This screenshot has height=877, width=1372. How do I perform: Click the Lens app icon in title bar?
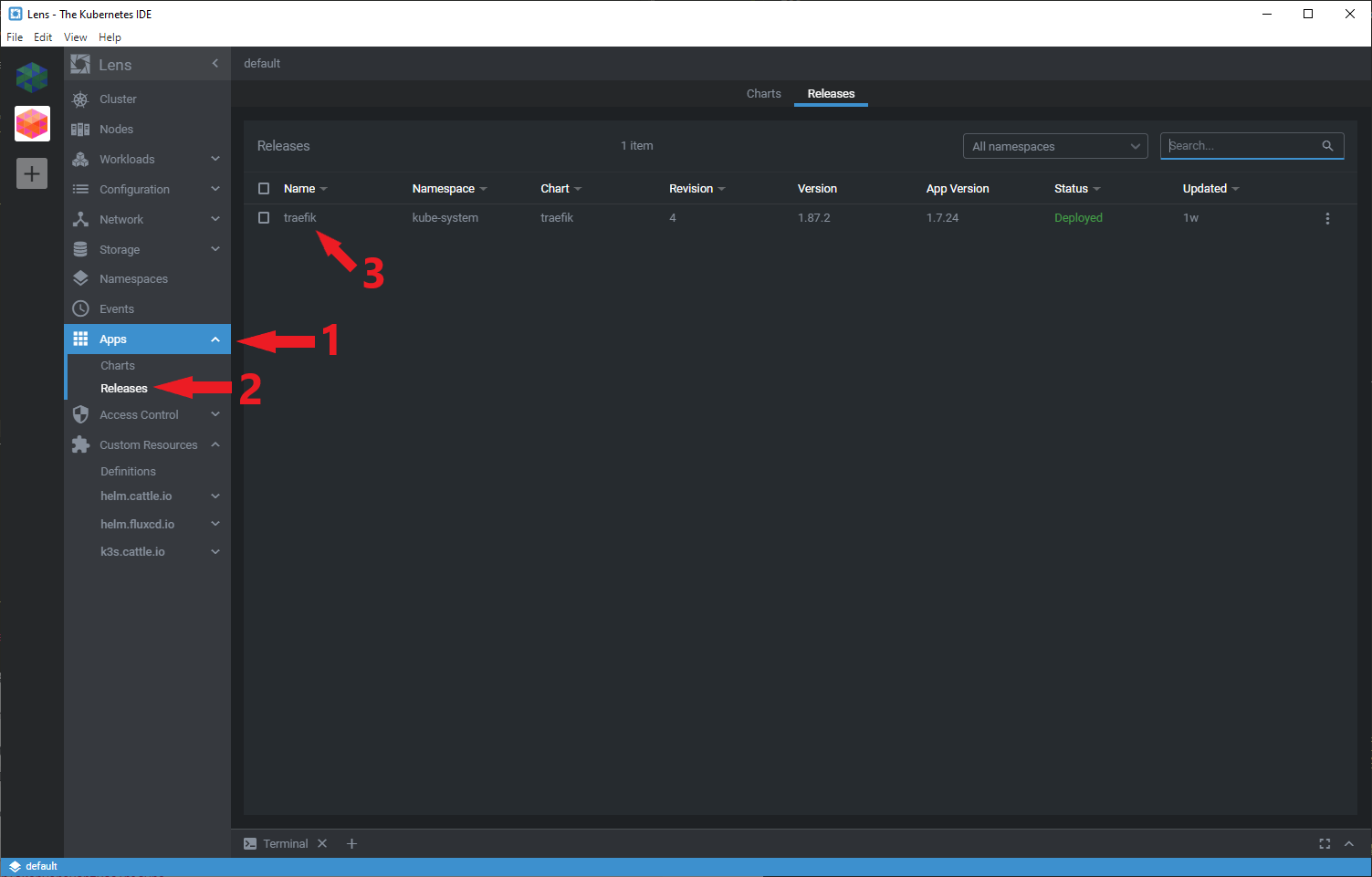point(15,14)
